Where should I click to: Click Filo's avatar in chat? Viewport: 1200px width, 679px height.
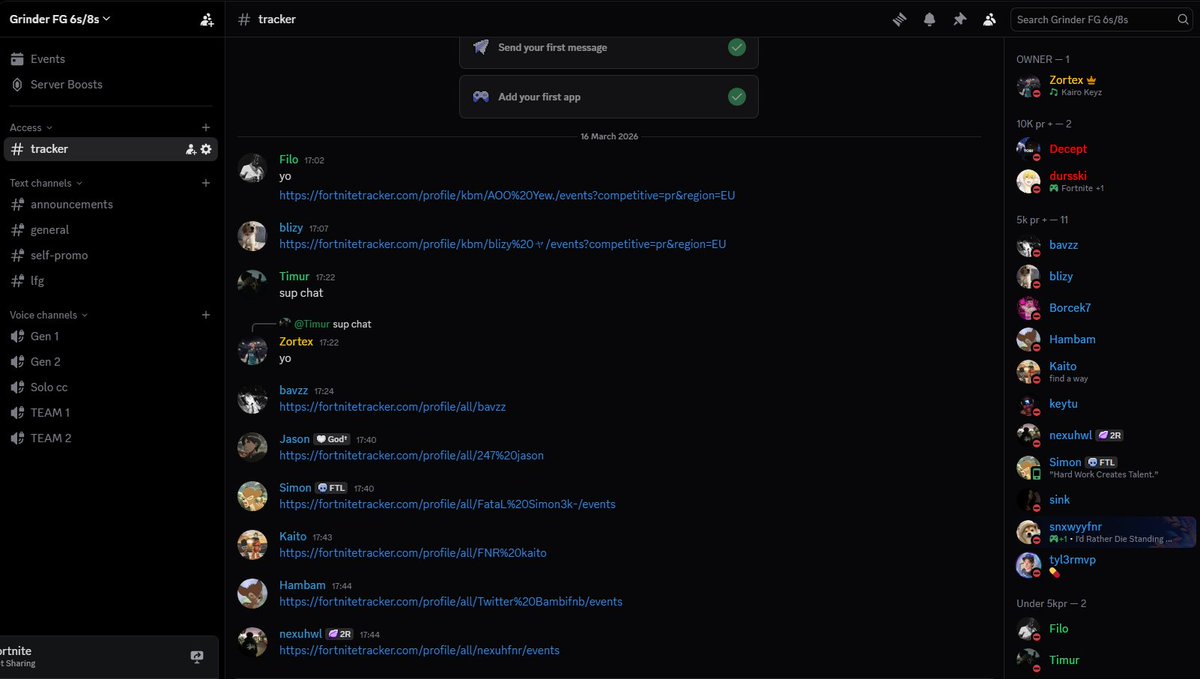click(x=252, y=168)
